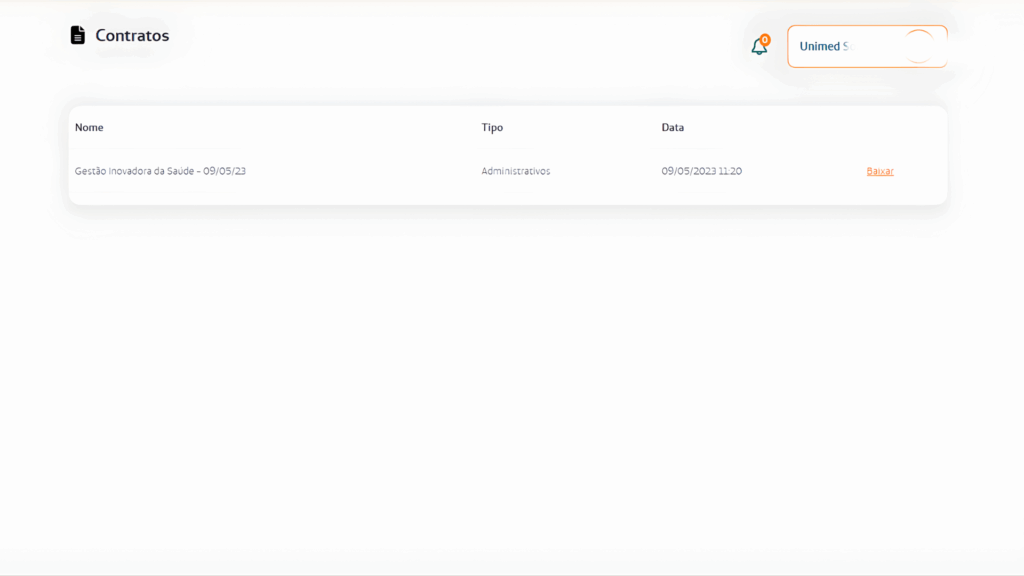Click the Administrativos type cell
This screenshot has width=1024, height=576.
[516, 171]
